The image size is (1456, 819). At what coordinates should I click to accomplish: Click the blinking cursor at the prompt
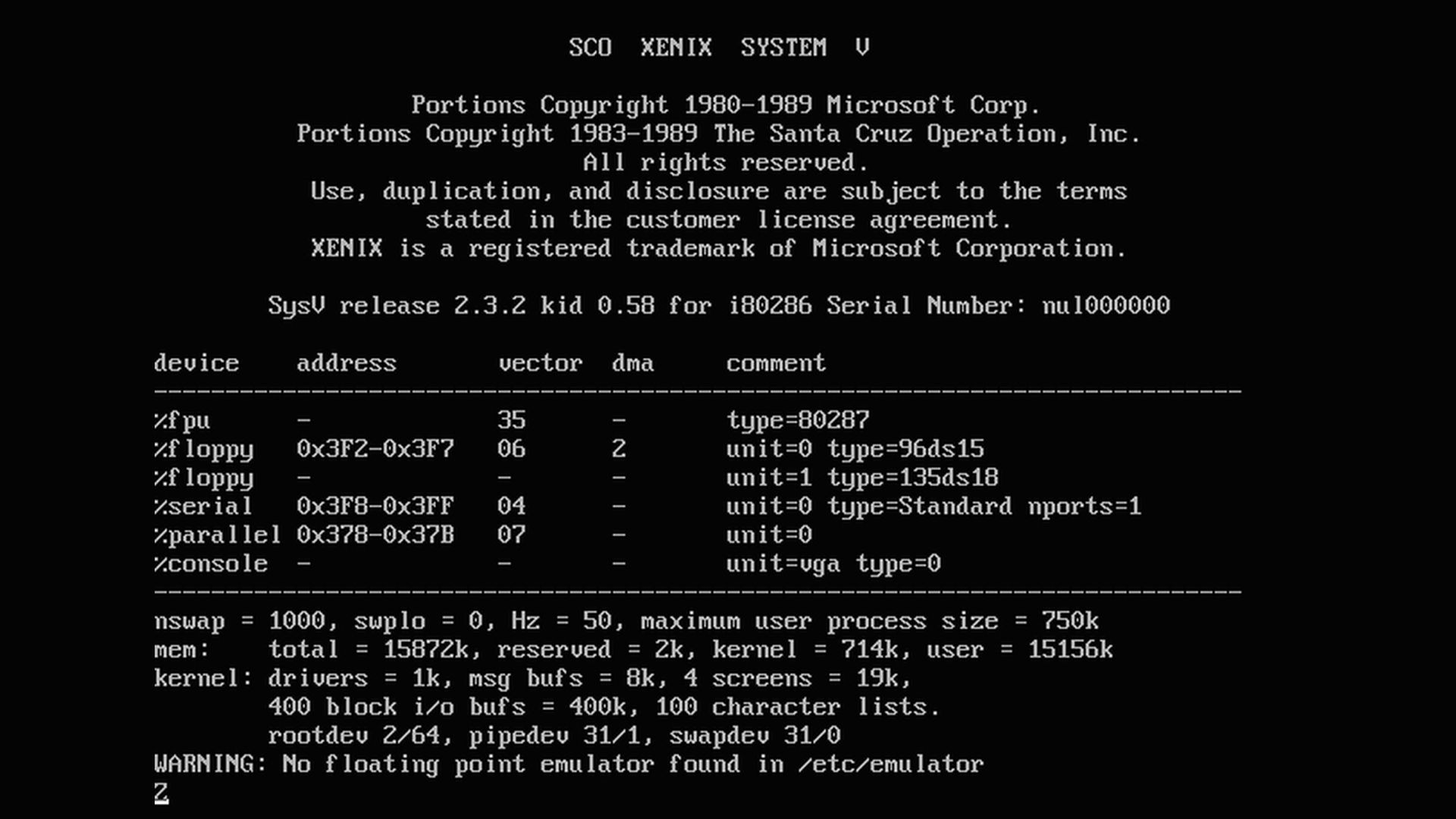click(x=160, y=794)
